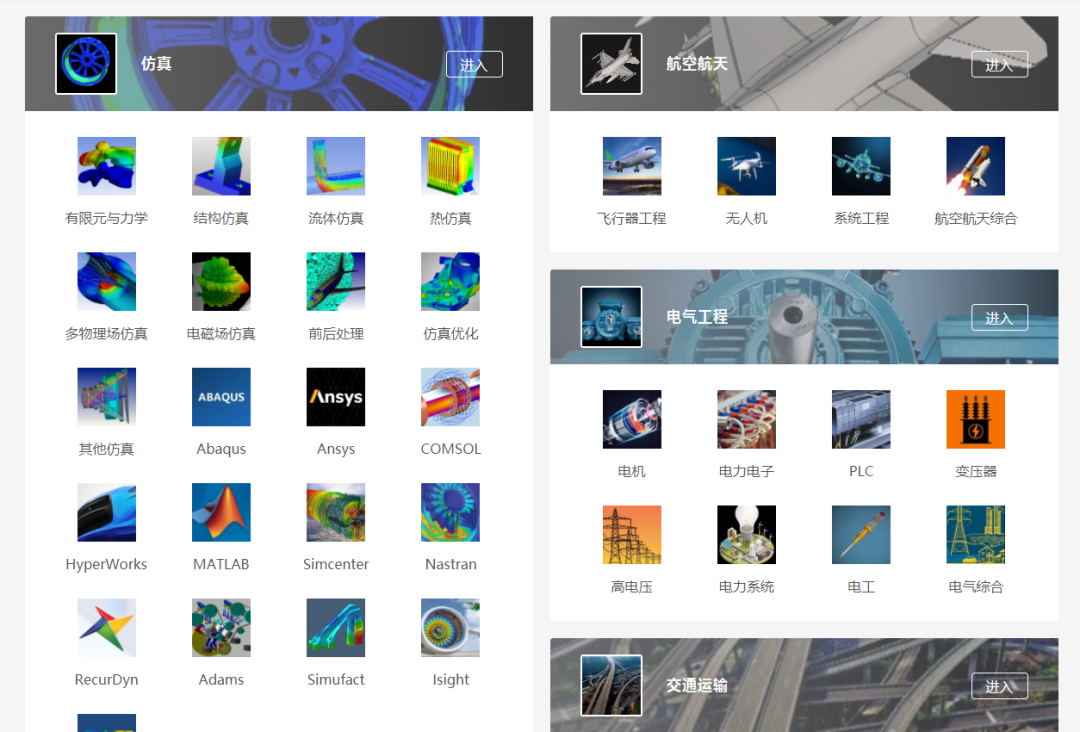Click 进入 button in 交通运输 banner

[999, 686]
